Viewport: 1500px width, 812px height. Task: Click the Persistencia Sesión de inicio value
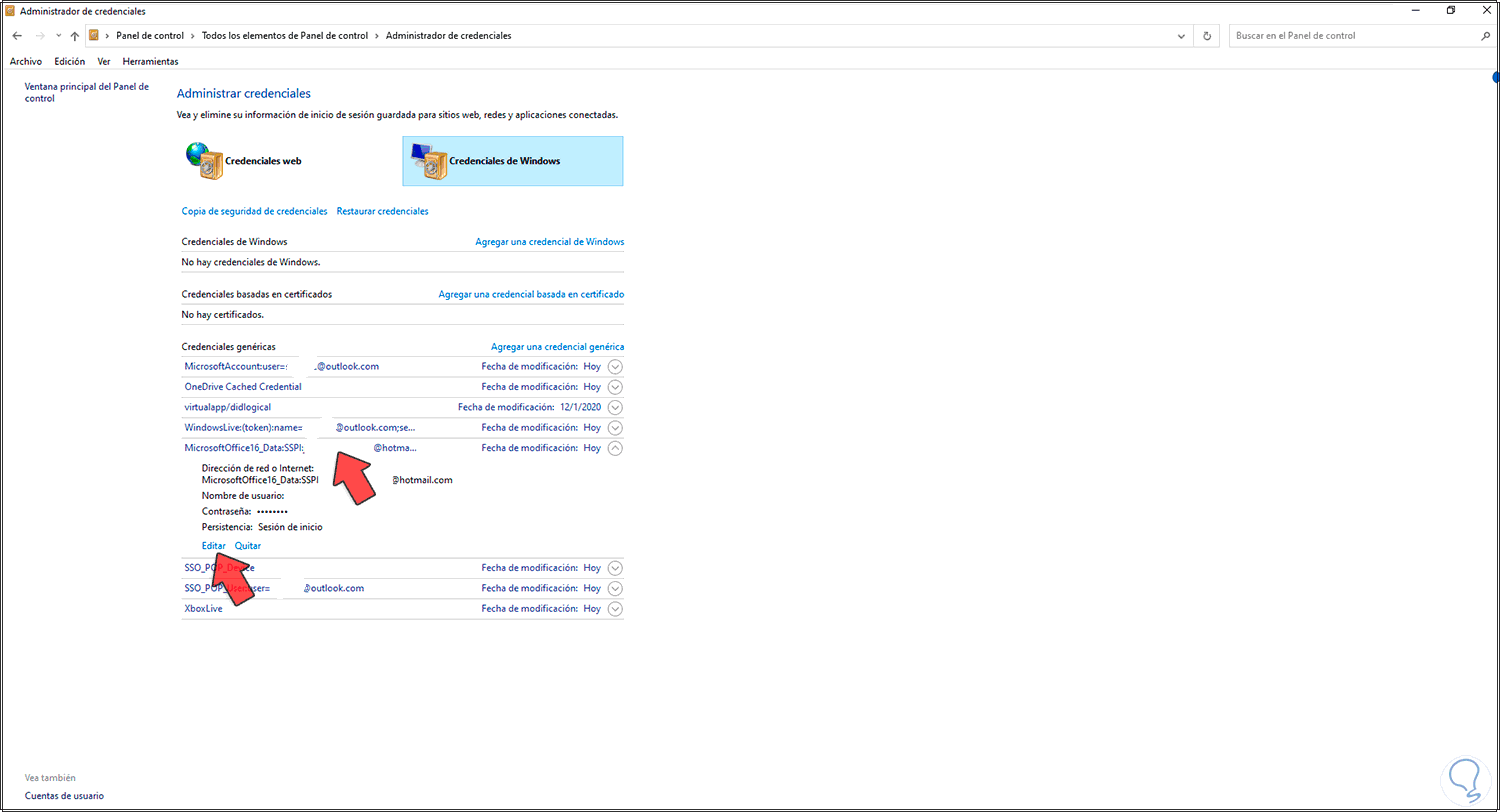(x=290, y=526)
